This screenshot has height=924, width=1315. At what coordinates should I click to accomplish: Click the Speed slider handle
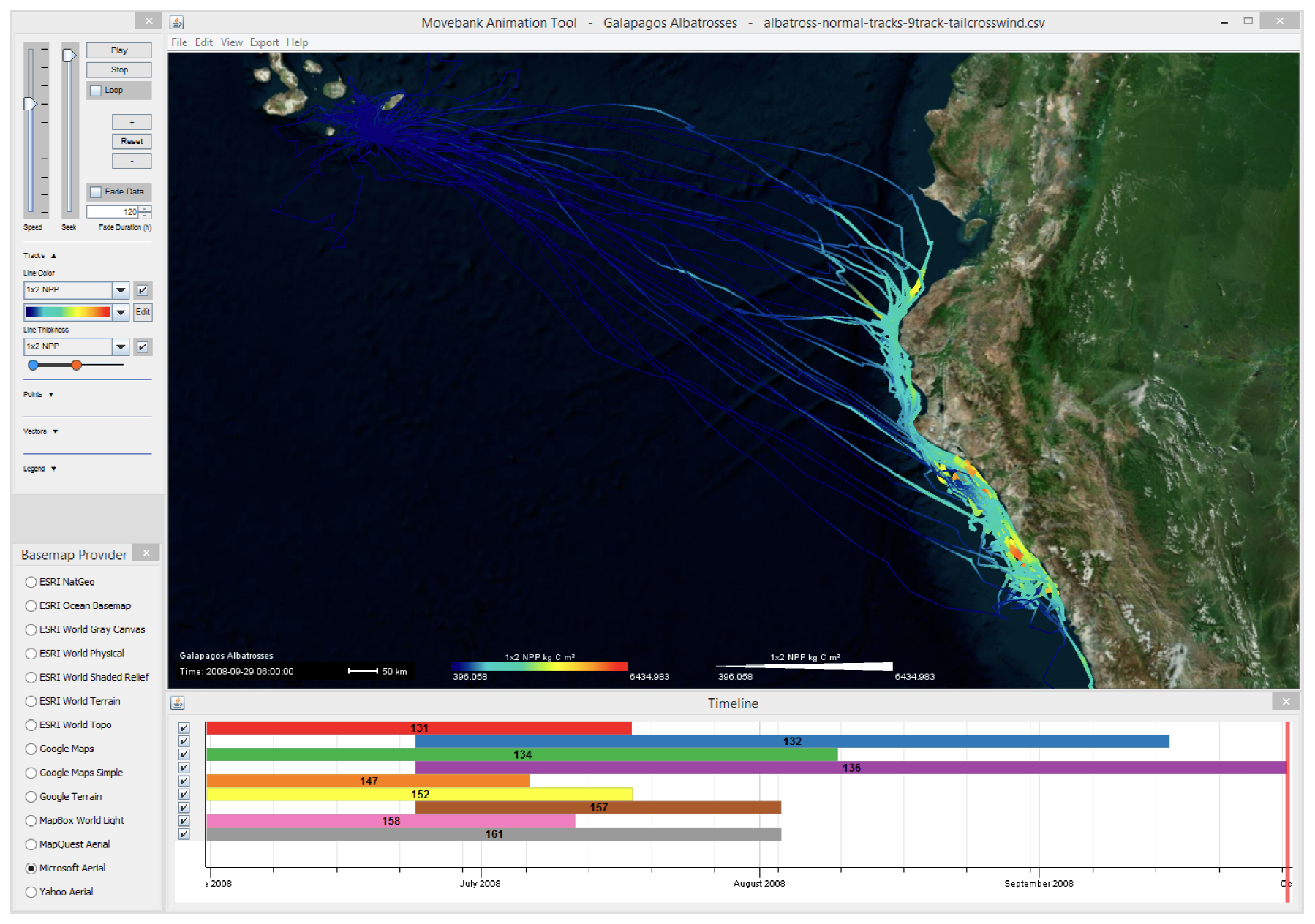[x=30, y=104]
